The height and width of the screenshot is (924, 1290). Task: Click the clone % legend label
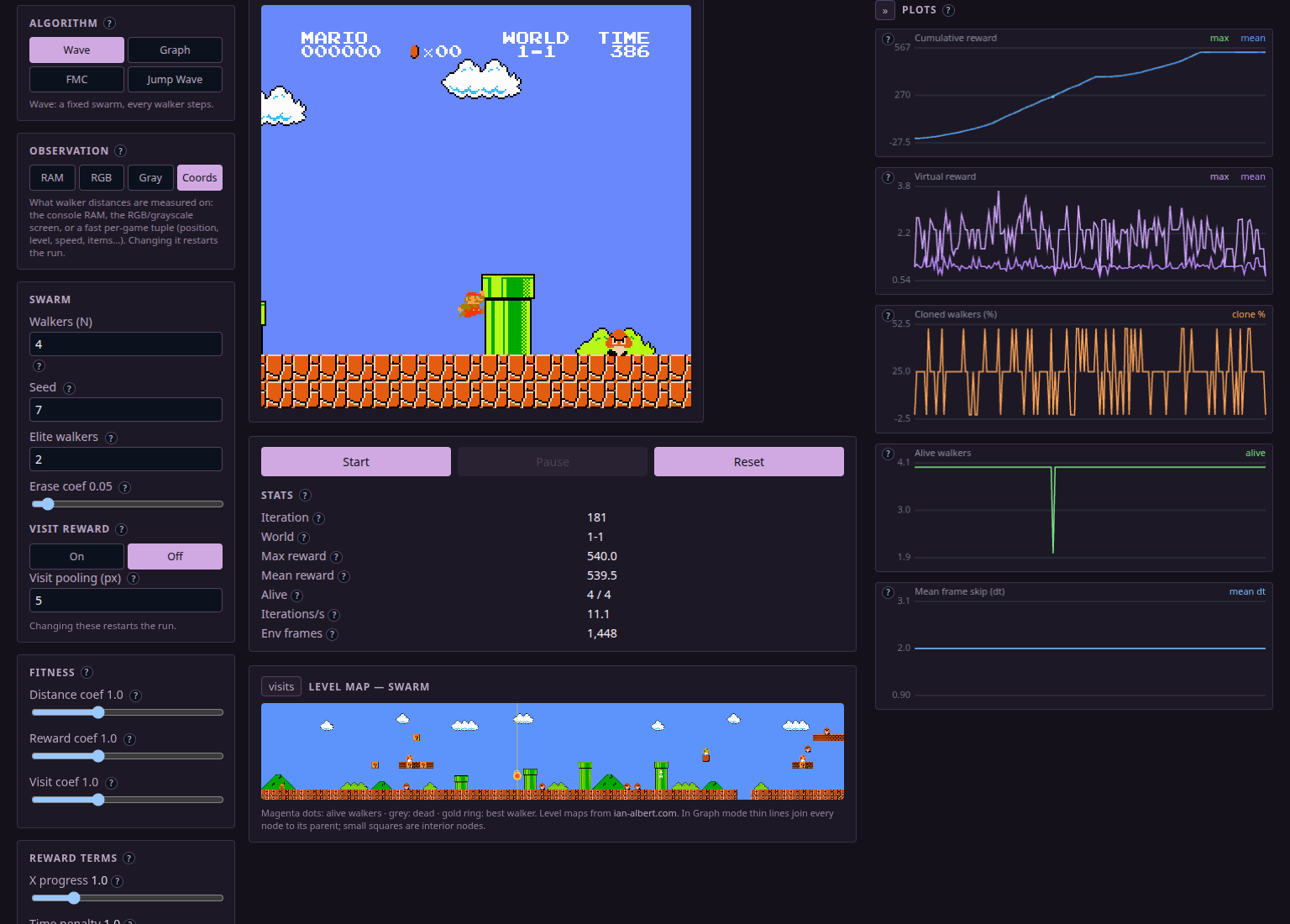point(1248,315)
